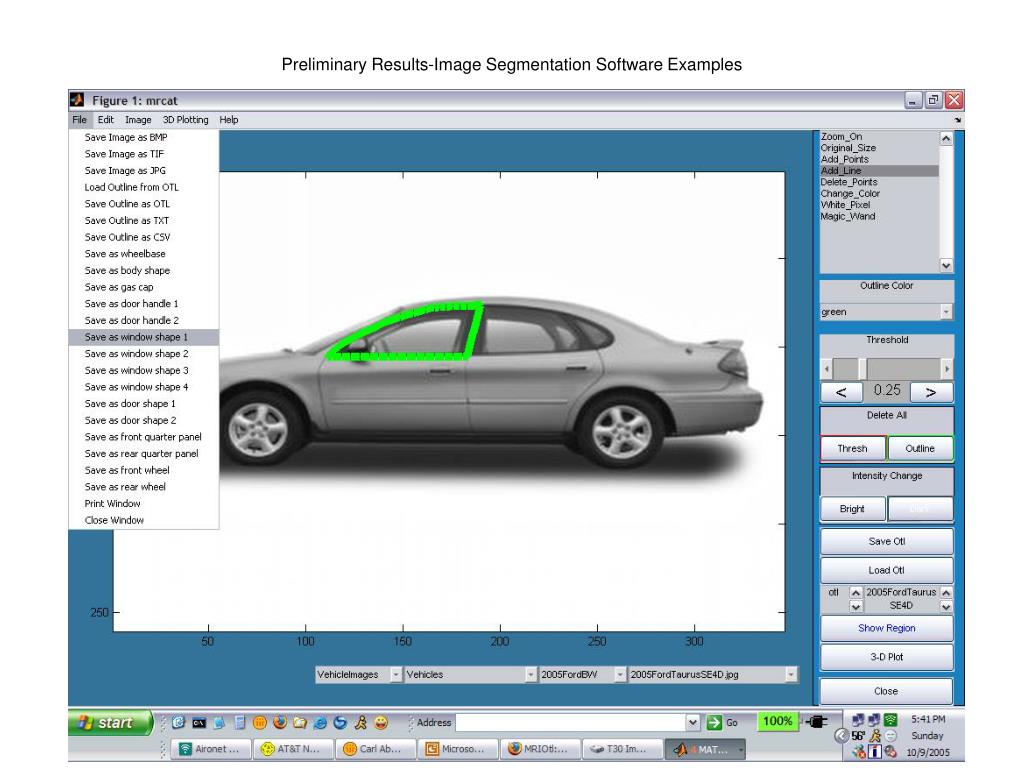Open the 3D Plotting menu
The image size is (1024, 768).
(x=185, y=120)
